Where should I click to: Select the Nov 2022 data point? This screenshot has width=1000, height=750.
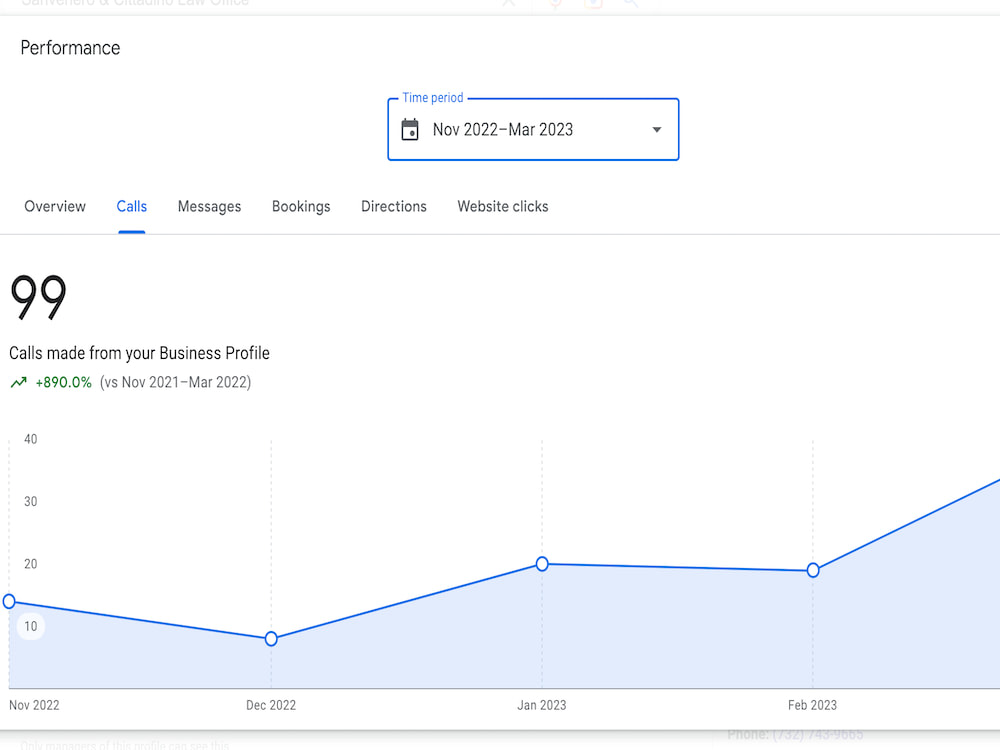(9, 601)
